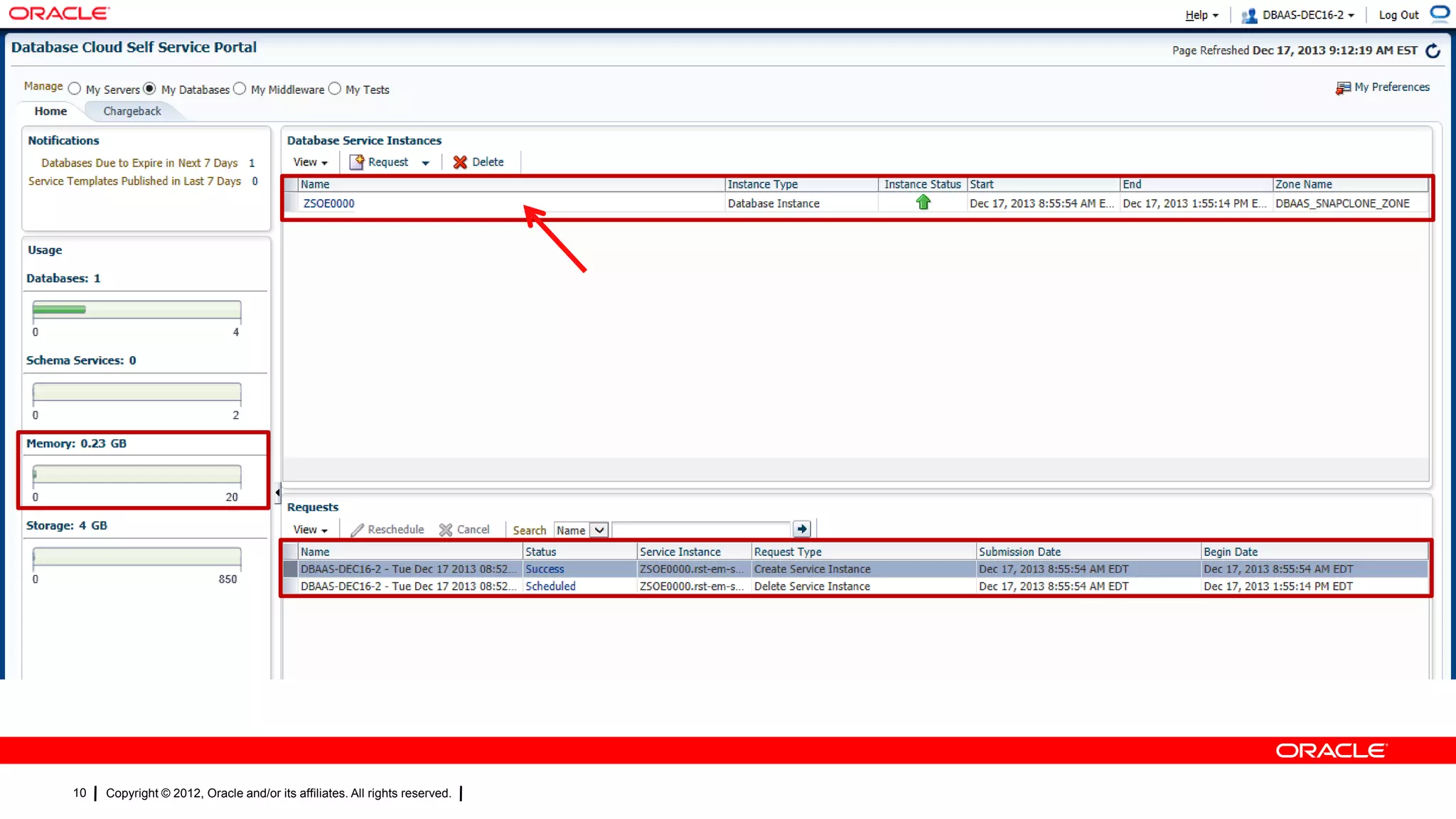Image resolution: width=1456 pixels, height=819 pixels.
Task: Sort by Begin Date column header
Action: pos(1314,552)
